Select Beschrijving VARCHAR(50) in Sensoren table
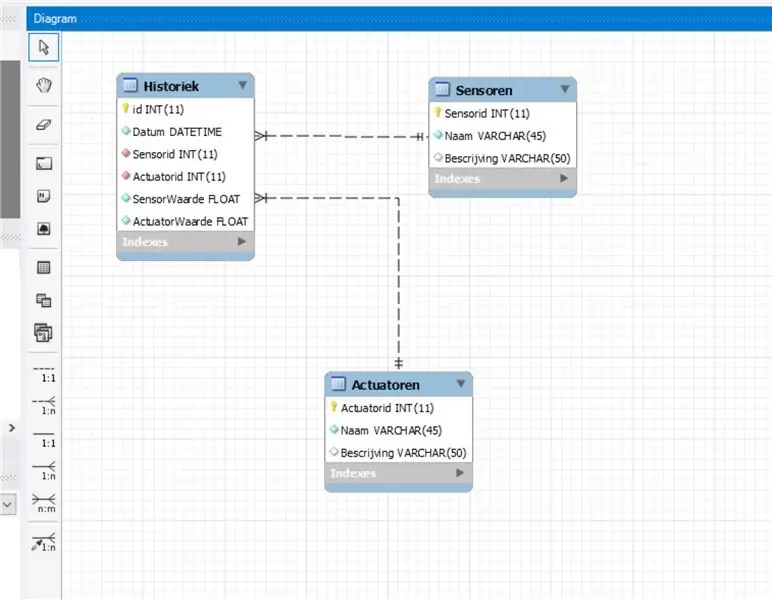The image size is (772, 600). [x=503, y=158]
